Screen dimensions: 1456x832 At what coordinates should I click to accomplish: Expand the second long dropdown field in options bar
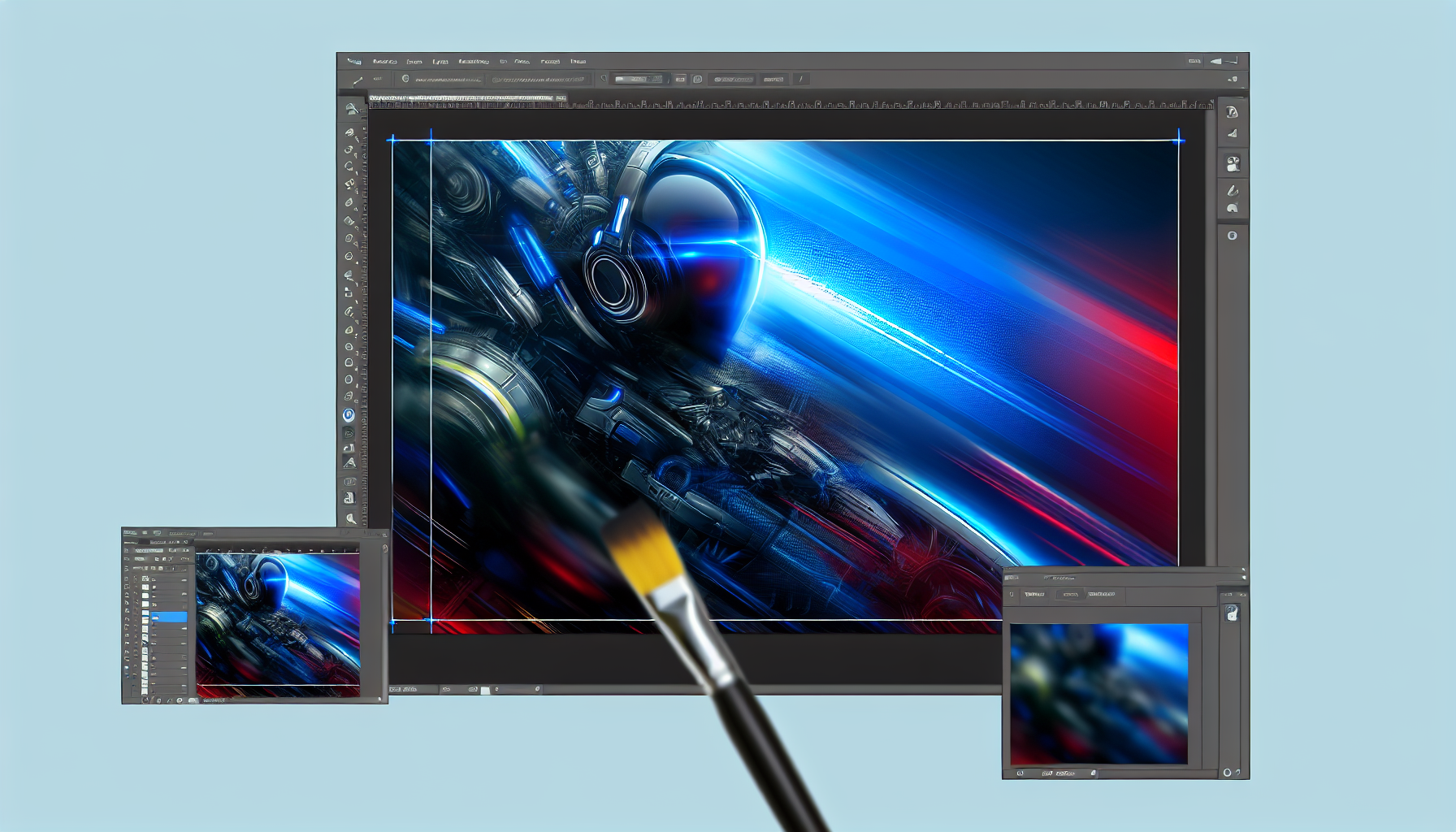click(x=538, y=80)
